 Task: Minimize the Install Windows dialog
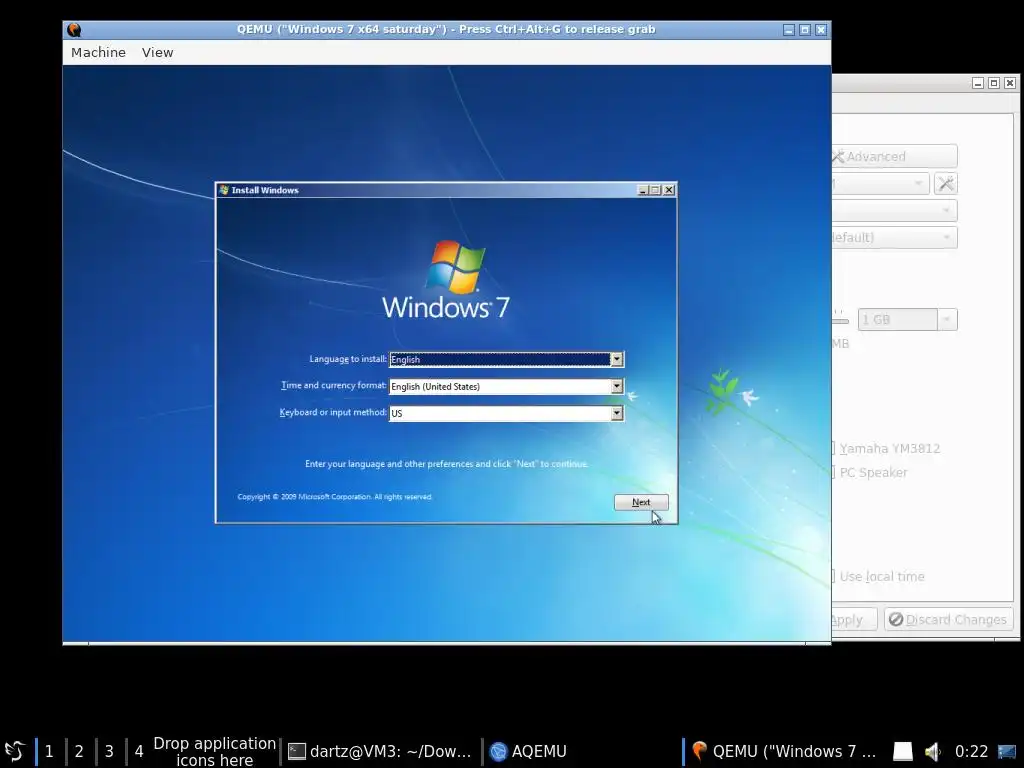[643, 190]
